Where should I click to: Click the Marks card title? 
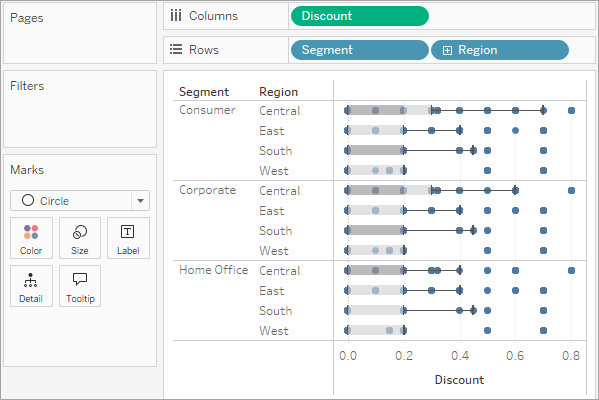[x=27, y=170]
